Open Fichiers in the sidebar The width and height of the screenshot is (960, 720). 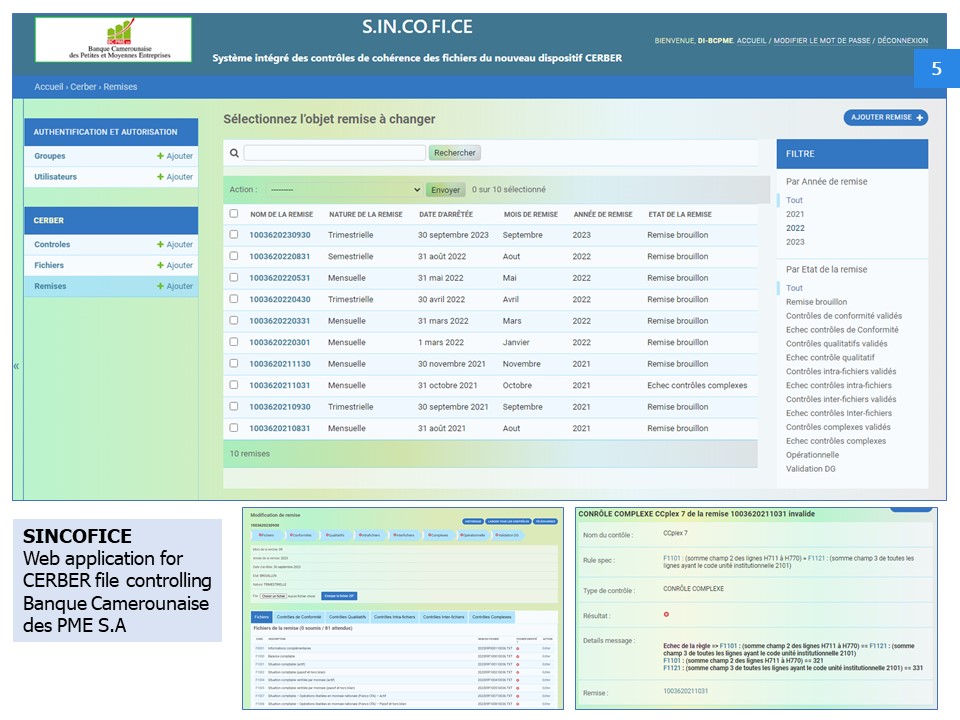pyautogui.click(x=49, y=265)
